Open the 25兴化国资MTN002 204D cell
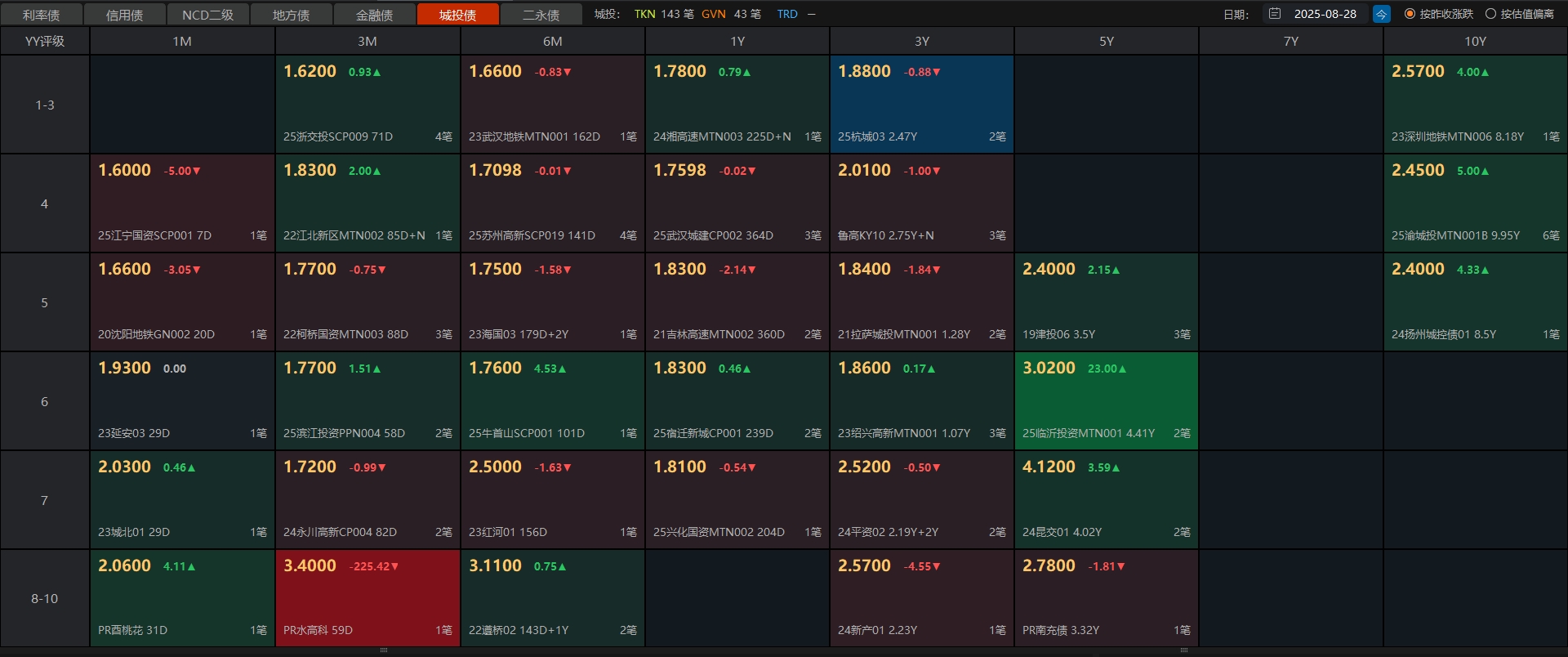1568x657 pixels. pos(737,500)
